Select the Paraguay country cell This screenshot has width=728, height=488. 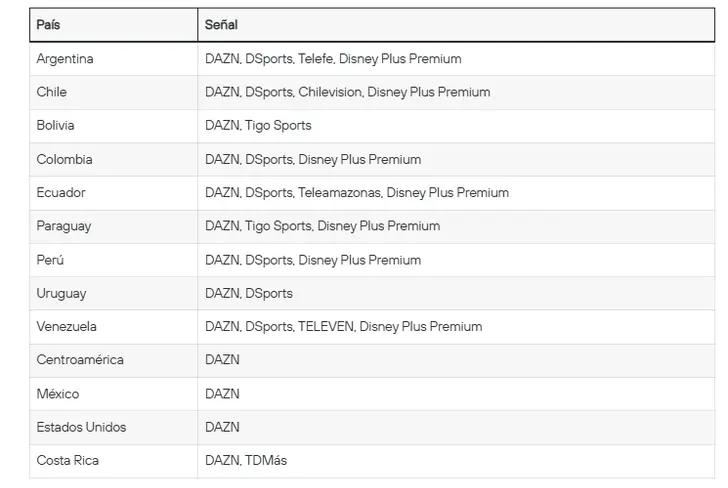[x=63, y=226]
